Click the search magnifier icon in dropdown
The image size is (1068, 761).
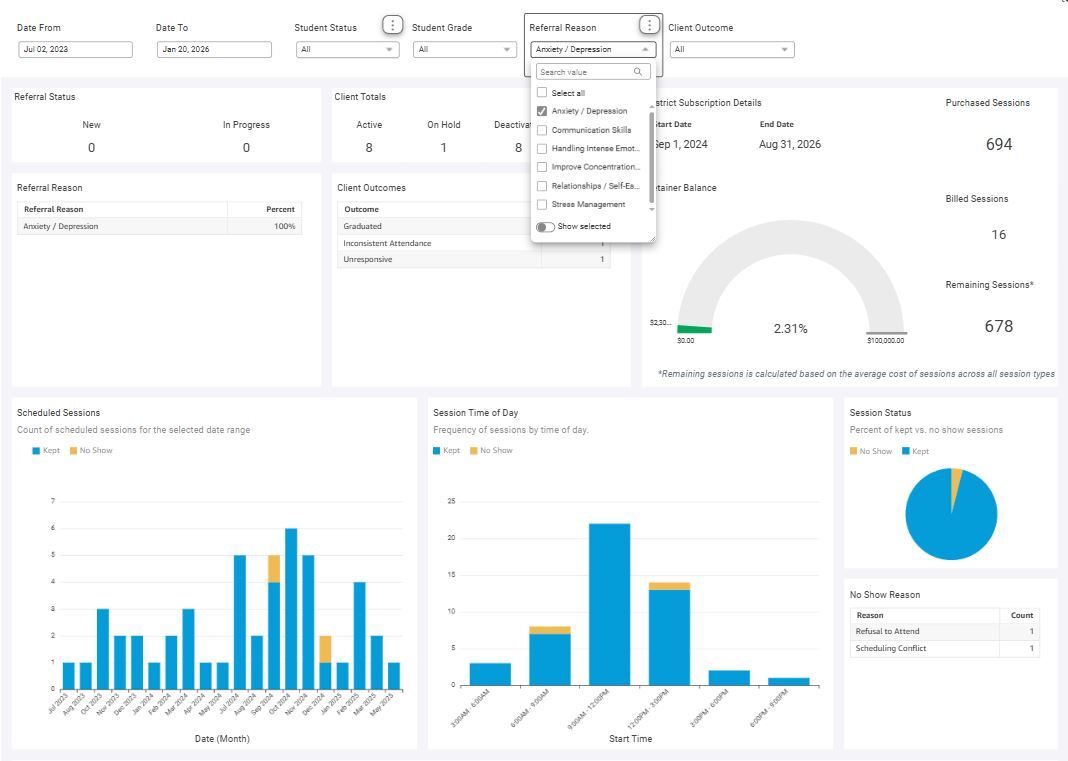[x=638, y=72]
